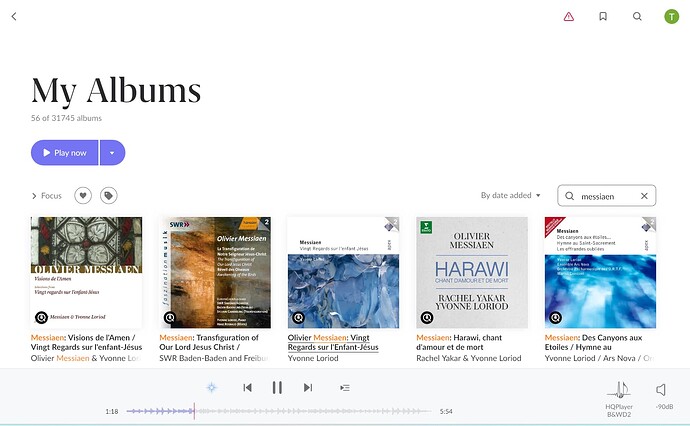
Task: Open the Des Canyons aux Etoiles cover
Action: (600, 272)
